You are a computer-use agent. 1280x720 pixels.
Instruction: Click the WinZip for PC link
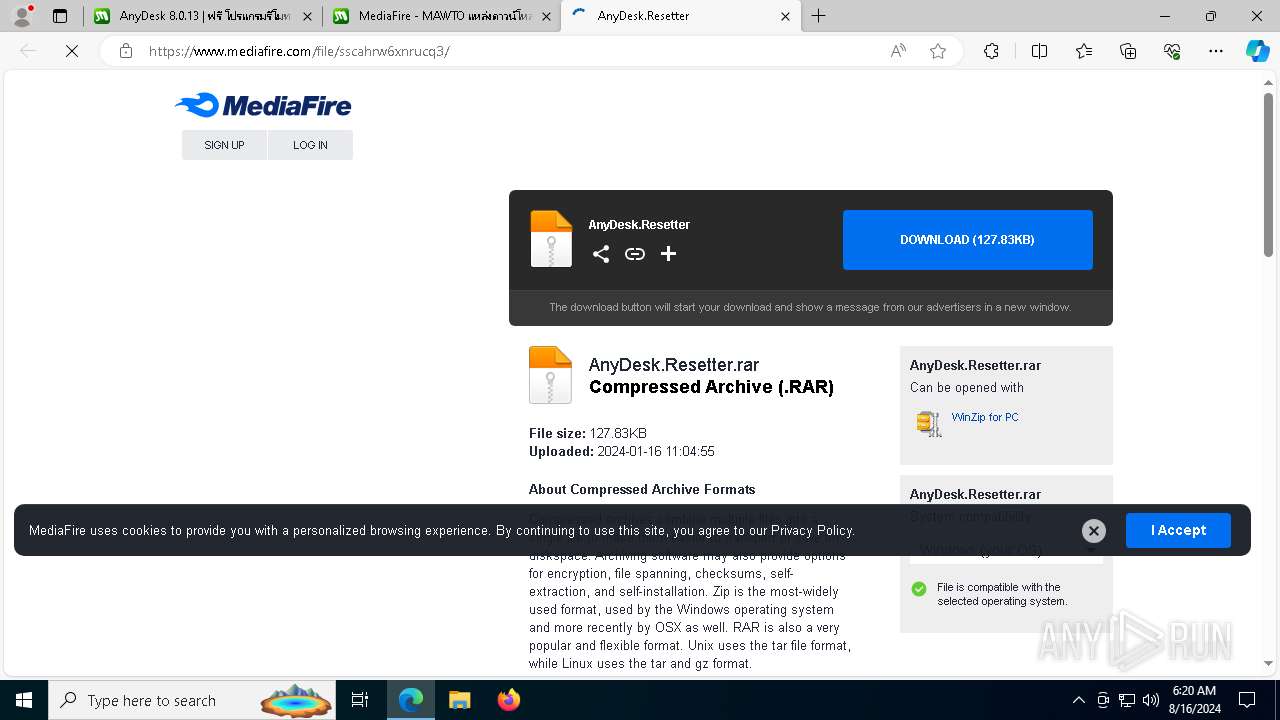[x=985, y=417]
